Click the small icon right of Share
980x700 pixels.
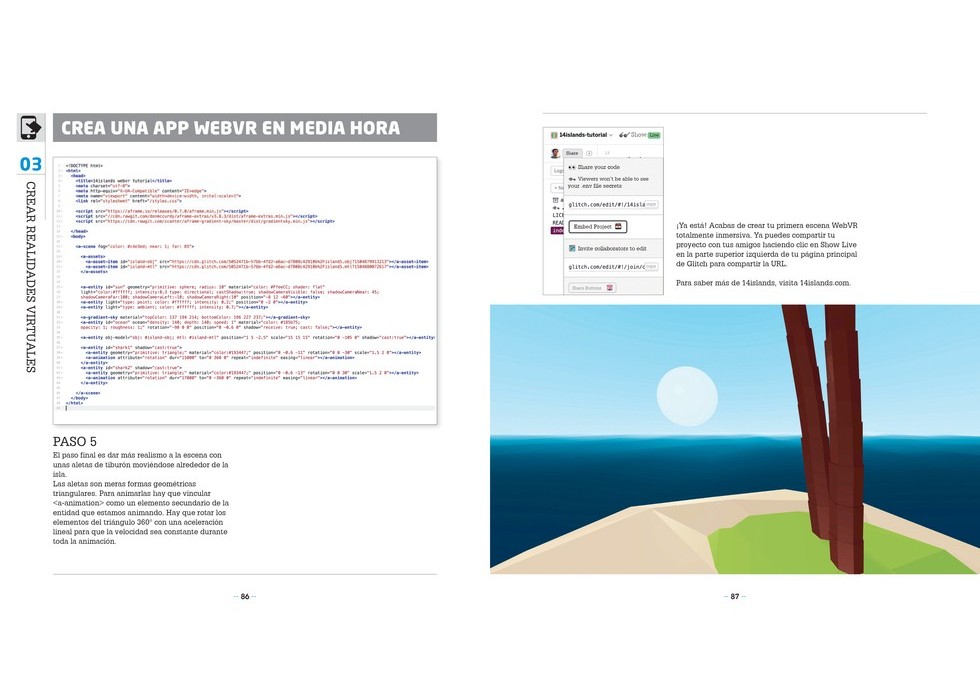pos(589,153)
